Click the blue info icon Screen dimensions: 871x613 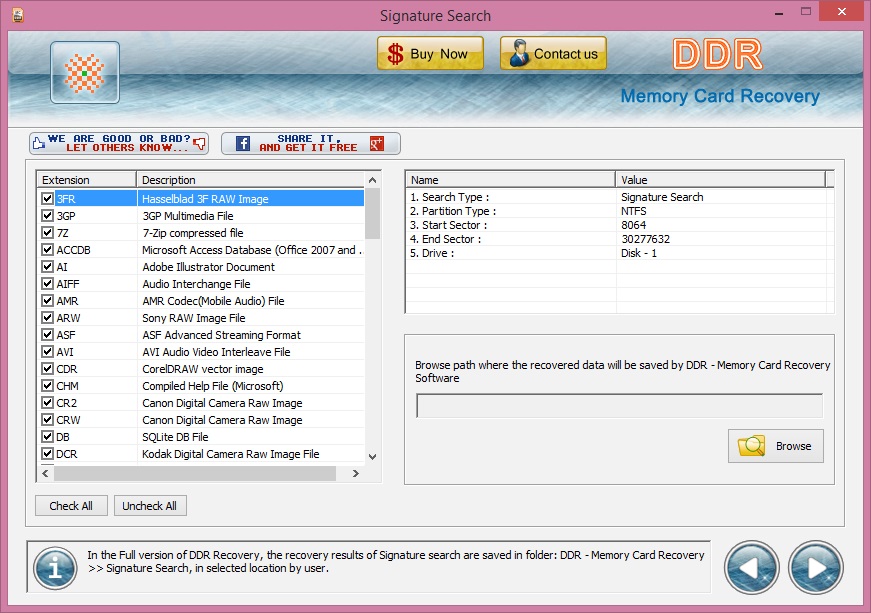coord(55,568)
